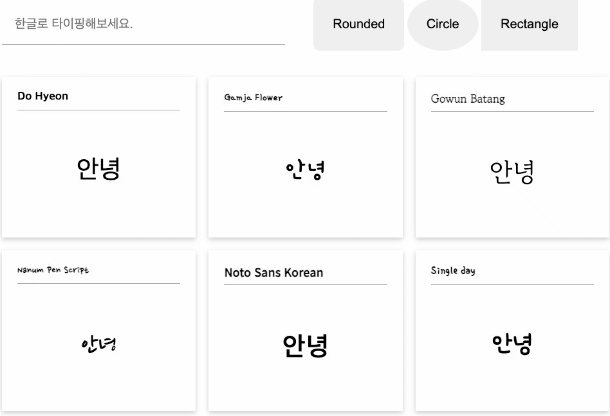Click the 안녕 sample in Nanum Pen Script card

(x=99, y=344)
